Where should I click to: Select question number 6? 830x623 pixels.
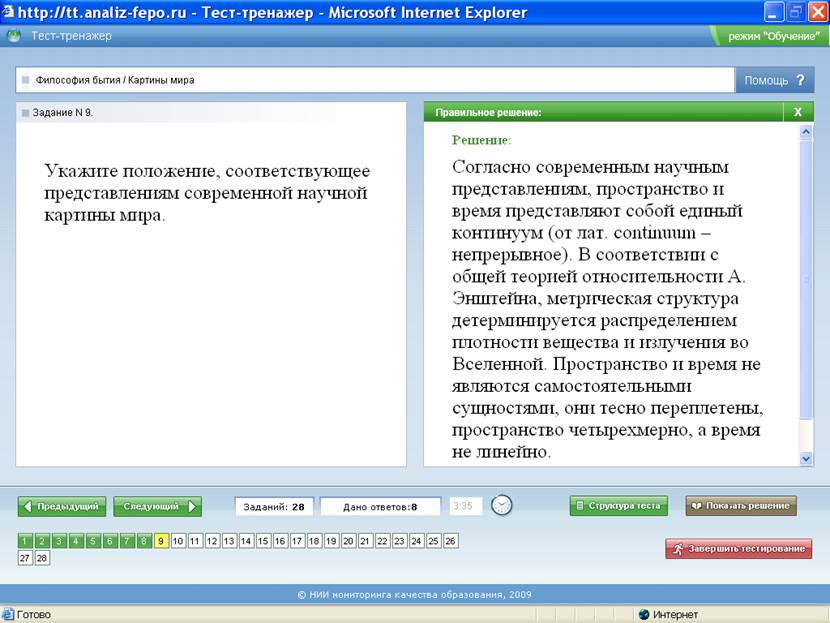tap(110, 541)
